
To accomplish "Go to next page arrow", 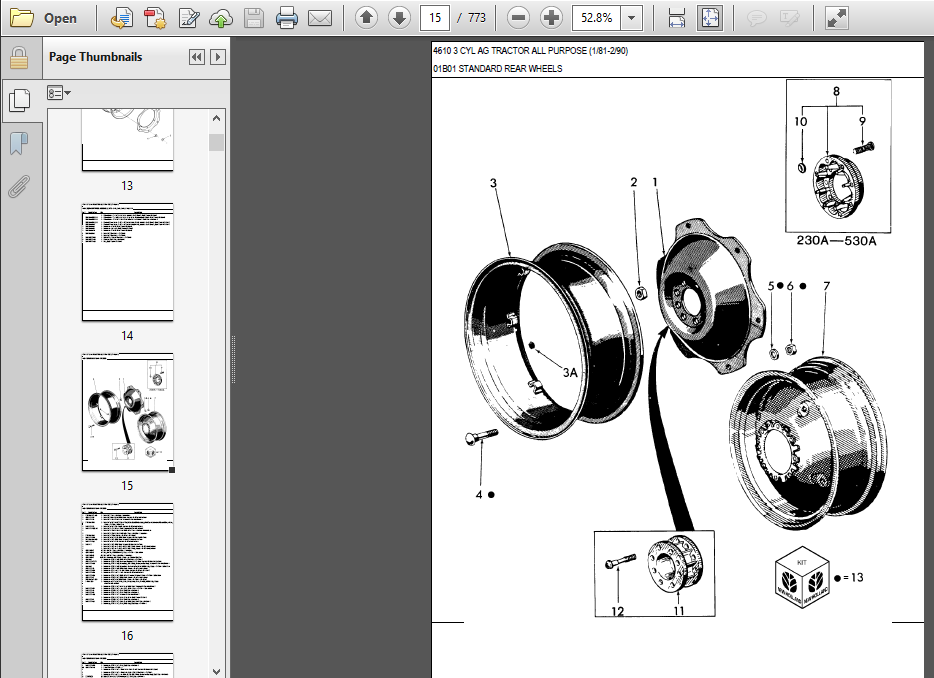I will click(399, 18).
